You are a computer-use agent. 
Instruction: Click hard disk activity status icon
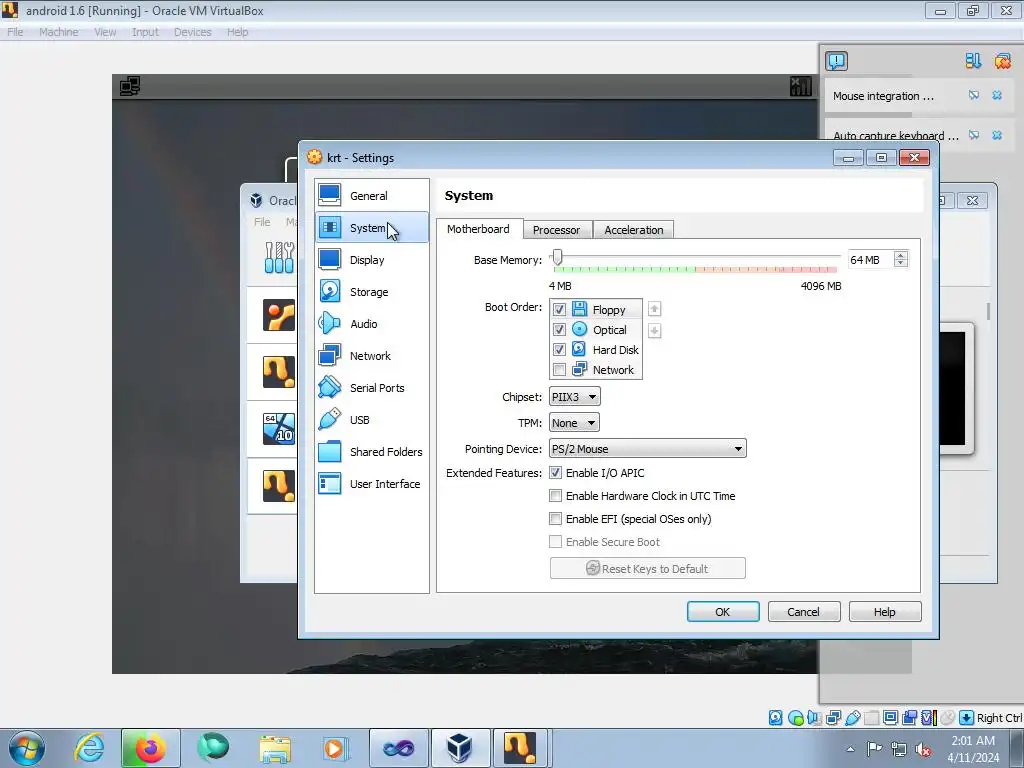775,718
